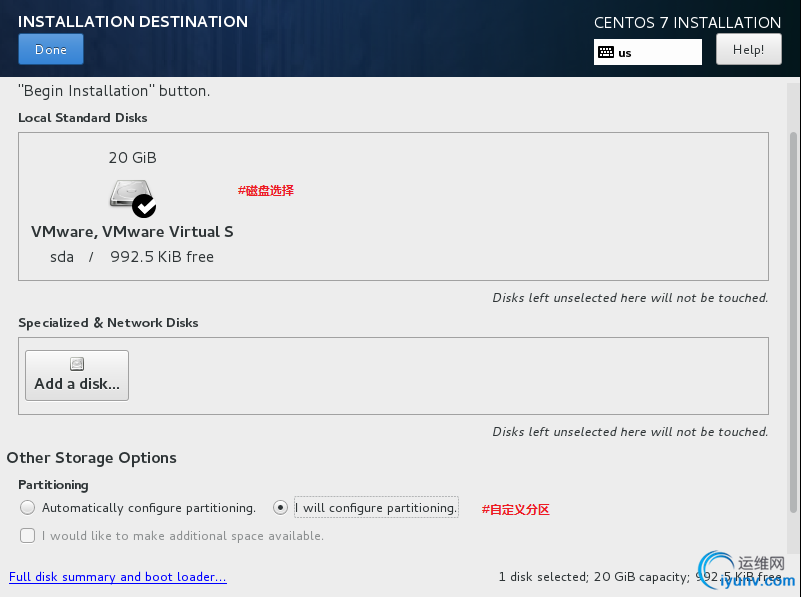Open Full disk summary and boot loader link
Image resolution: width=801 pixels, height=597 pixels.
coord(117,577)
